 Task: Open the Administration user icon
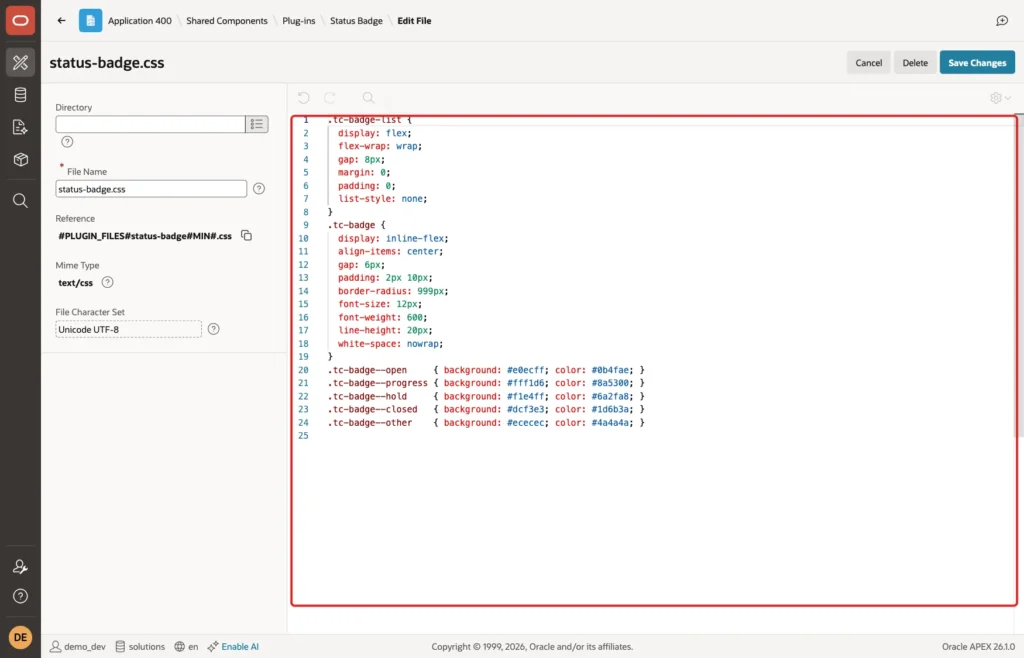tap(20, 567)
